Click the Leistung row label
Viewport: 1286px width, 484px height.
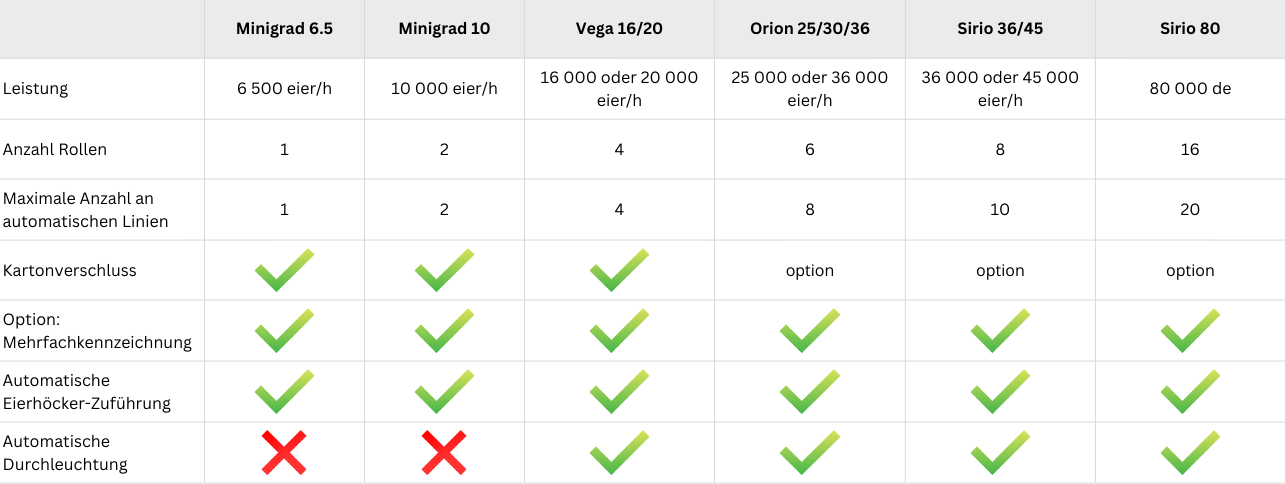[x=35, y=88]
